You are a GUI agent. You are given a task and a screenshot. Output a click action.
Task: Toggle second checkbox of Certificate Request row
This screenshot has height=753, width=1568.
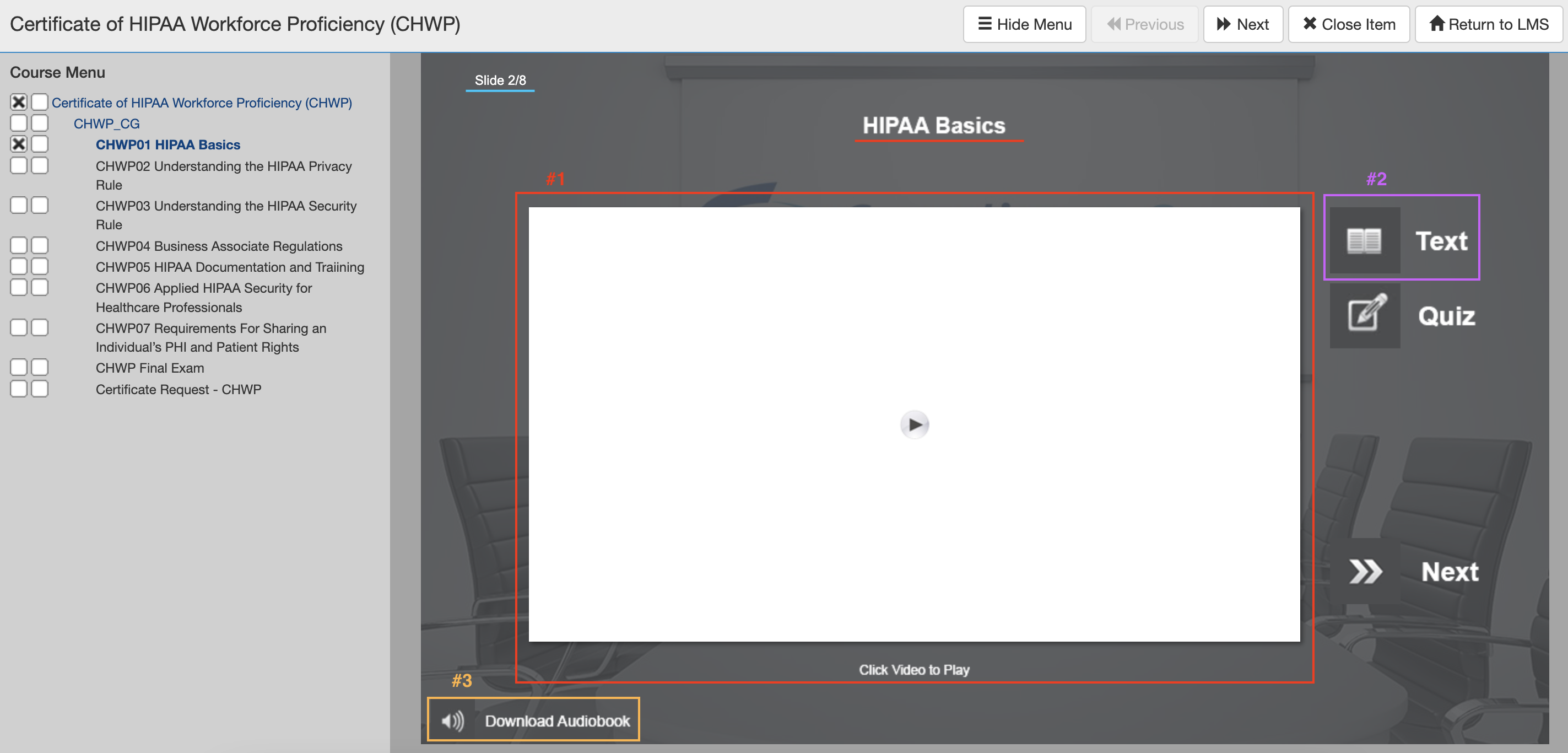(40, 388)
